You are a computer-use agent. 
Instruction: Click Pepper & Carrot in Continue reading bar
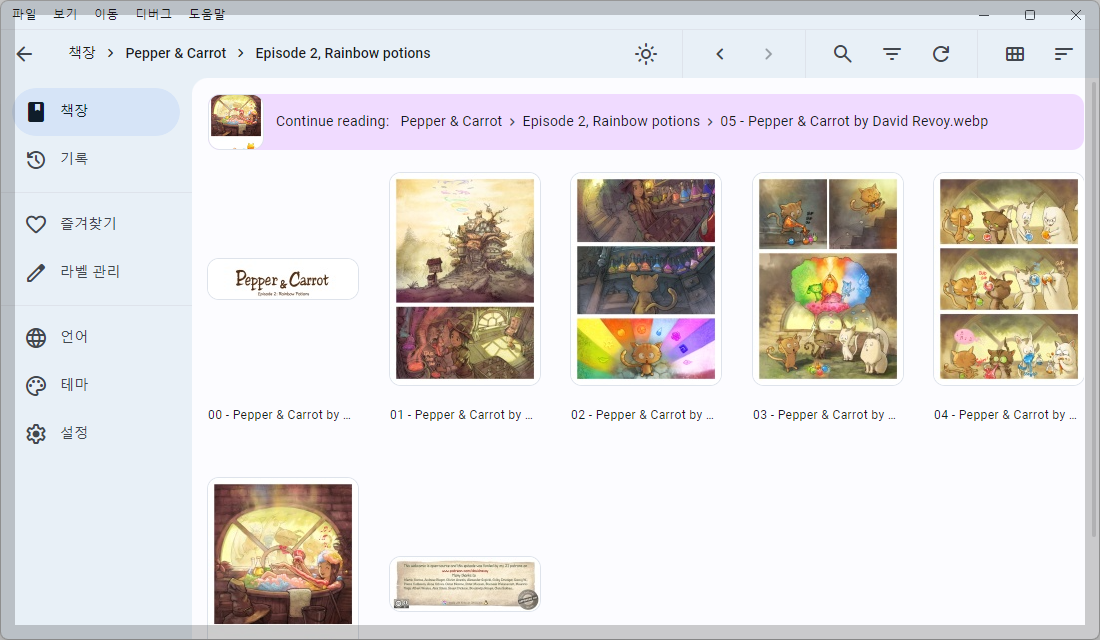coord(451,121)
